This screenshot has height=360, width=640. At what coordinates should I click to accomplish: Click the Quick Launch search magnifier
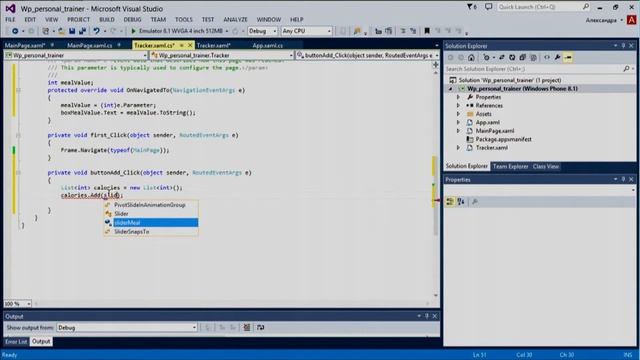[586, 7]
